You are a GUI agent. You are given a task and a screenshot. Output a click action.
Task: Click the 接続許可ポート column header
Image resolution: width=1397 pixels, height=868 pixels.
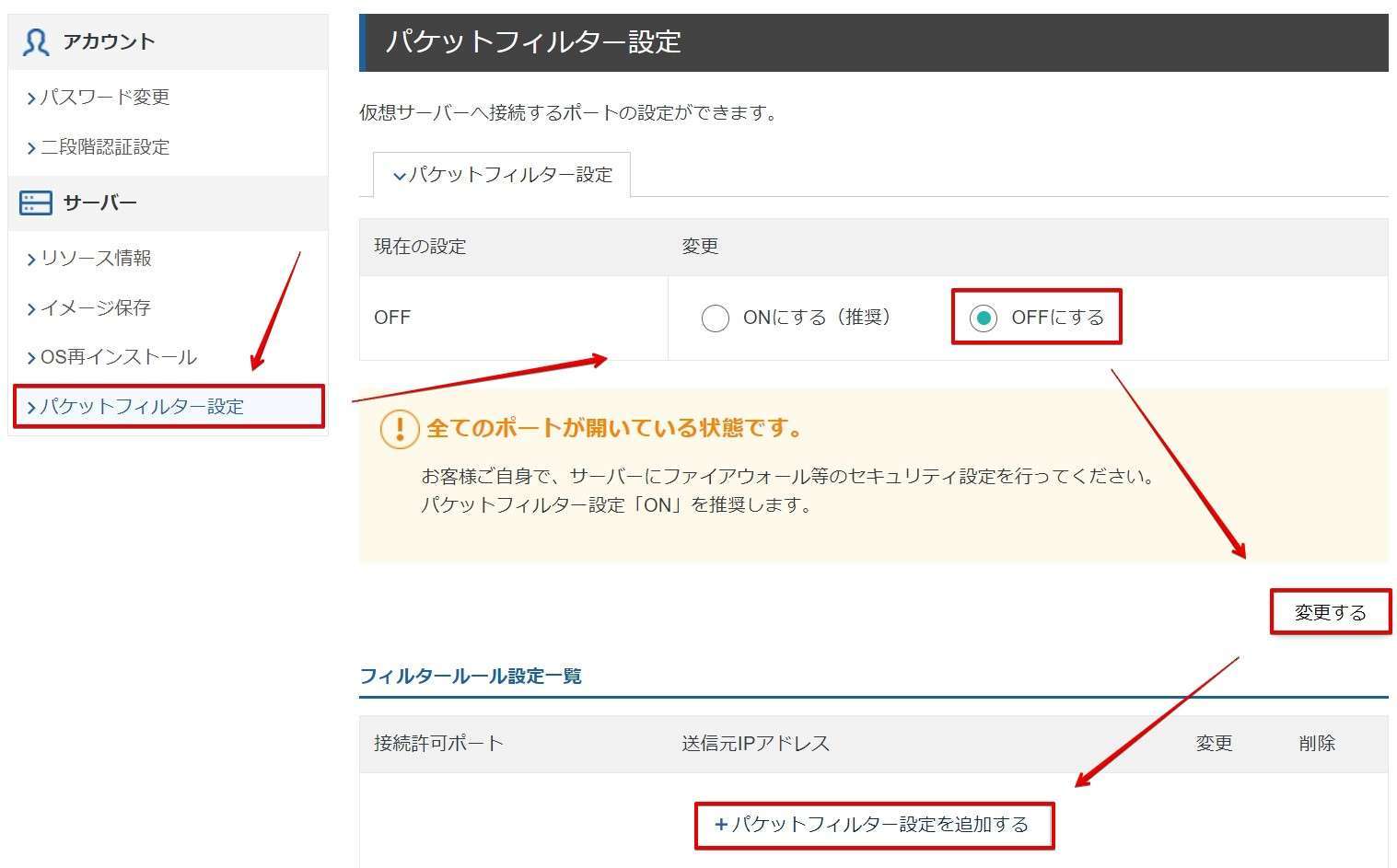click(x=438, y=744)
